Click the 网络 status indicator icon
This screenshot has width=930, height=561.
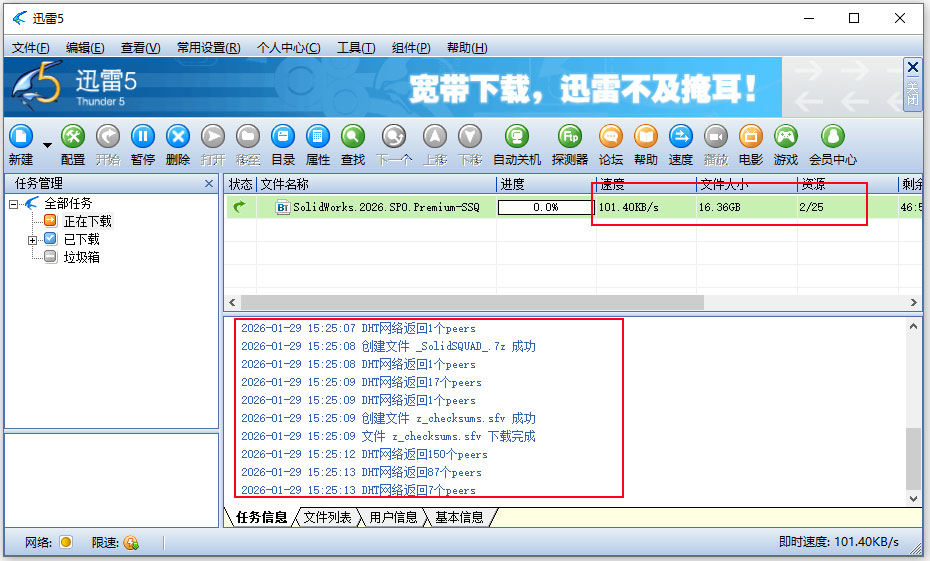pyautogui.click(x=66, y=542)
